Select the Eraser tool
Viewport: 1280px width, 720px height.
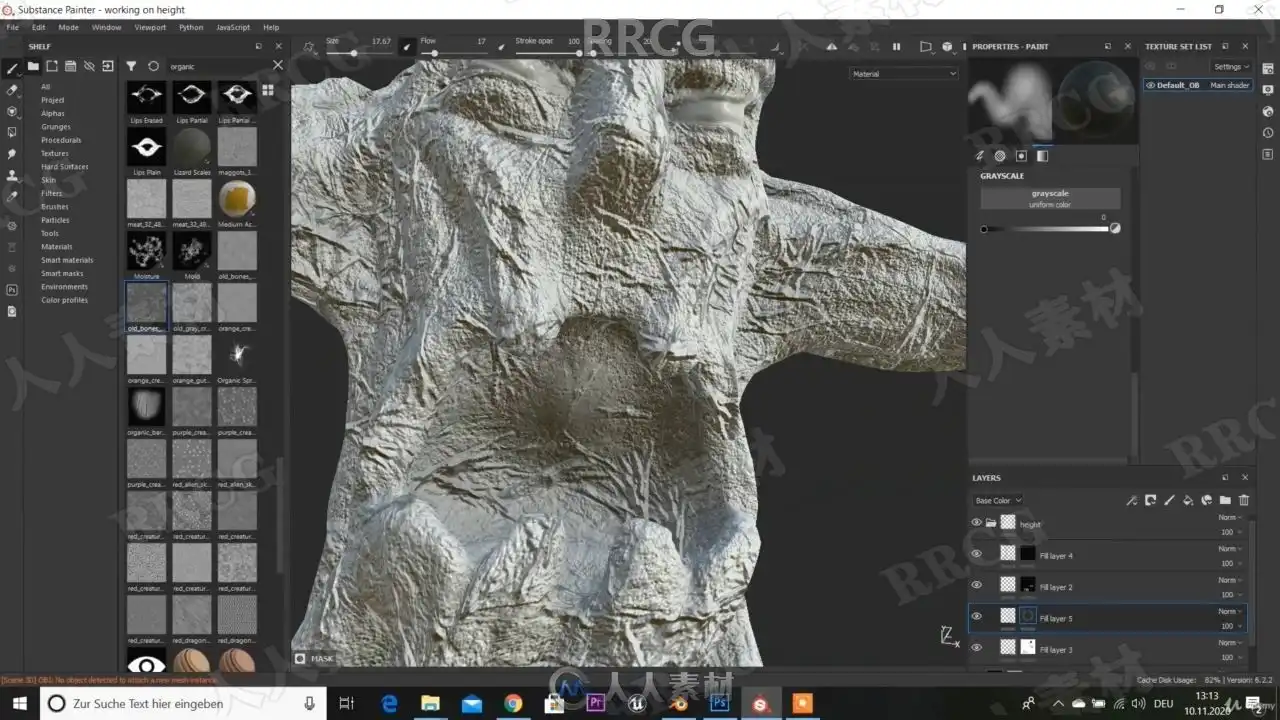point(12,90)
